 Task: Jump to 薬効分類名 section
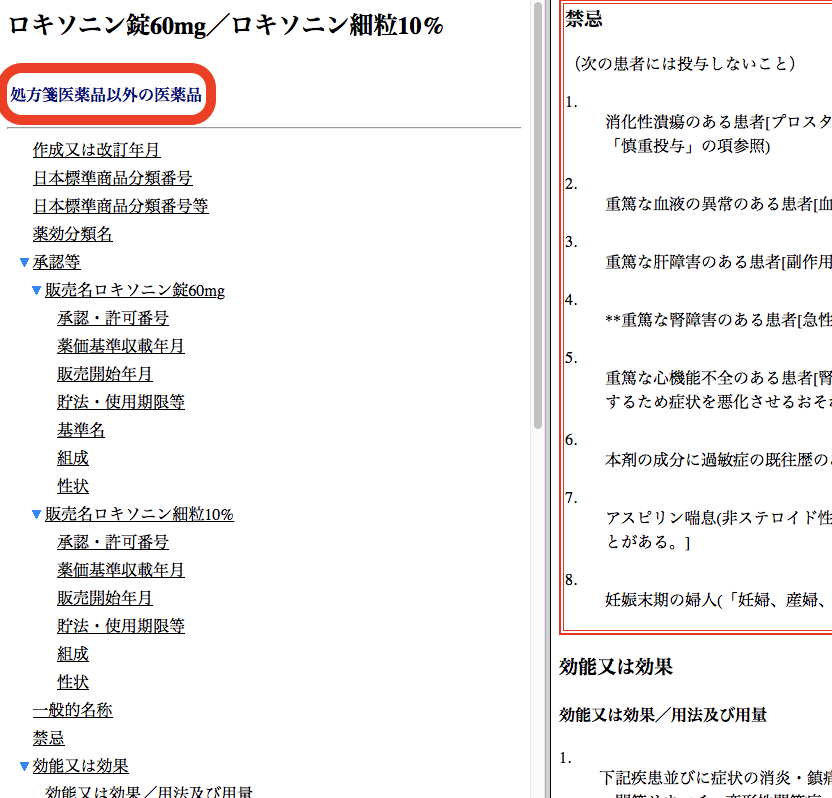[x=73, y=234]
